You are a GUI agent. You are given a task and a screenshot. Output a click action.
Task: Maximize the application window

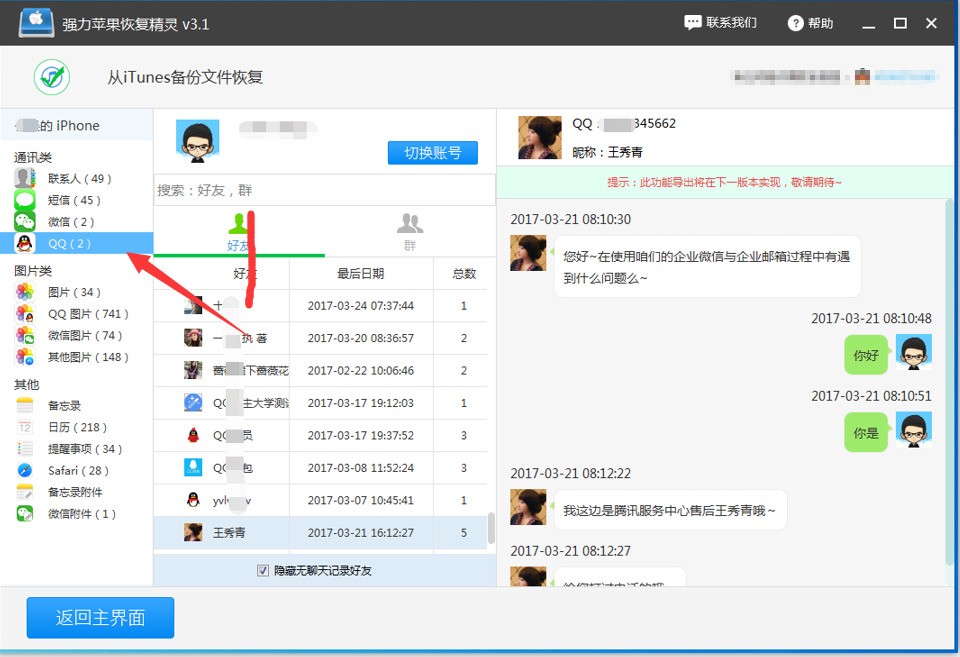[900, 23]
